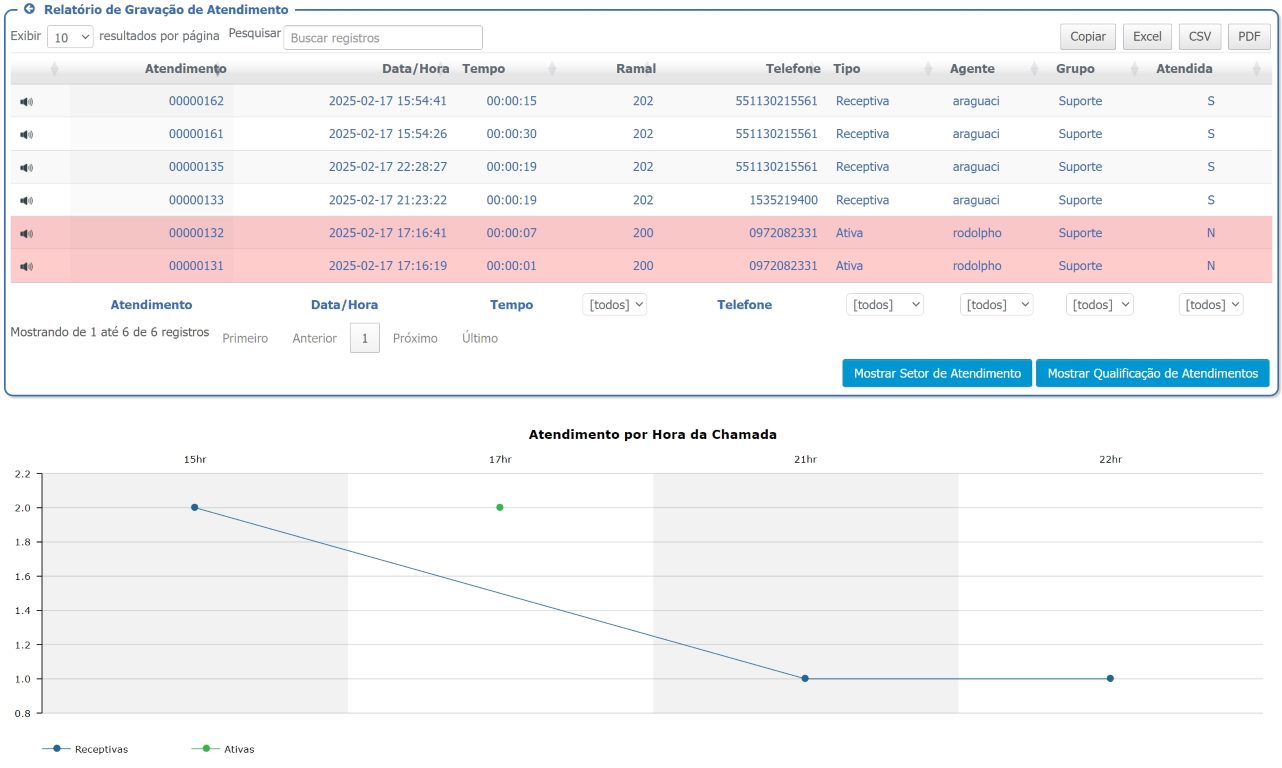Play audio recording for atendimento 00000133

coord(26,201)
